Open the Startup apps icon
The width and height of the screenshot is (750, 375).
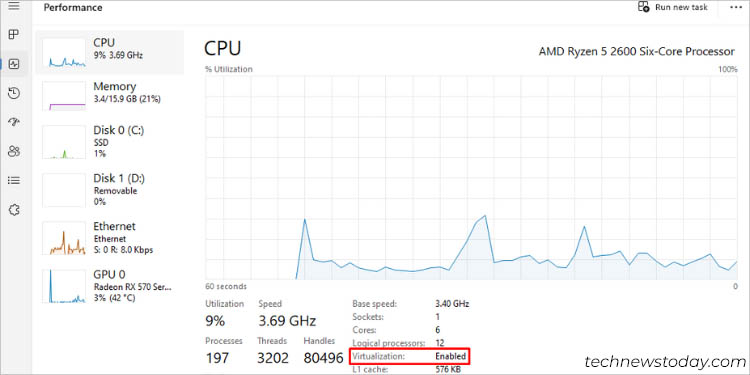coord(14,122)
